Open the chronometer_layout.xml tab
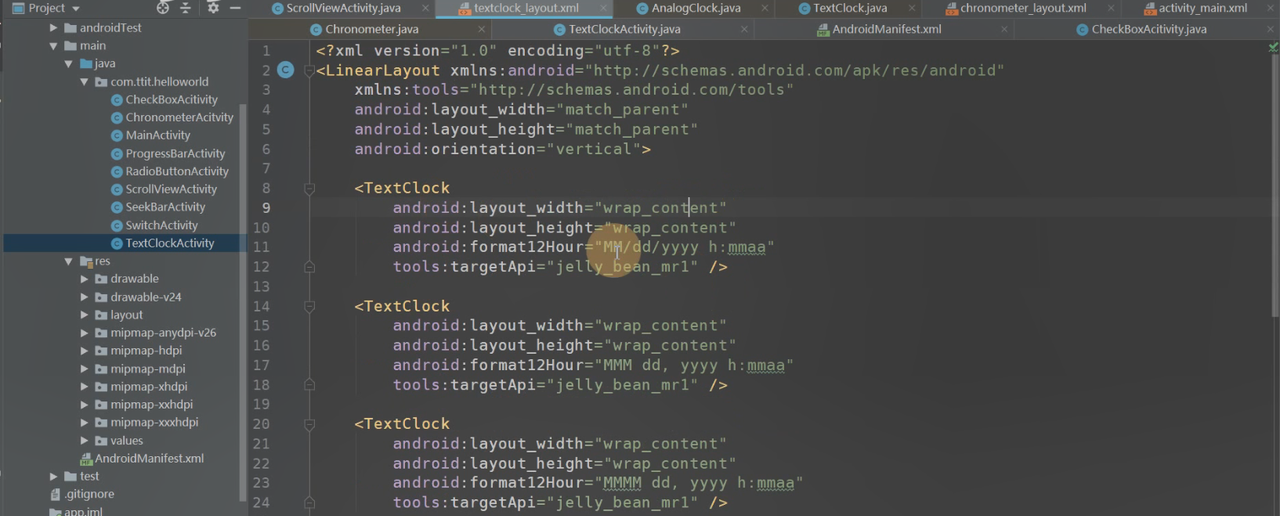Screen dimensions: 1280x516 pos(1015,8)
